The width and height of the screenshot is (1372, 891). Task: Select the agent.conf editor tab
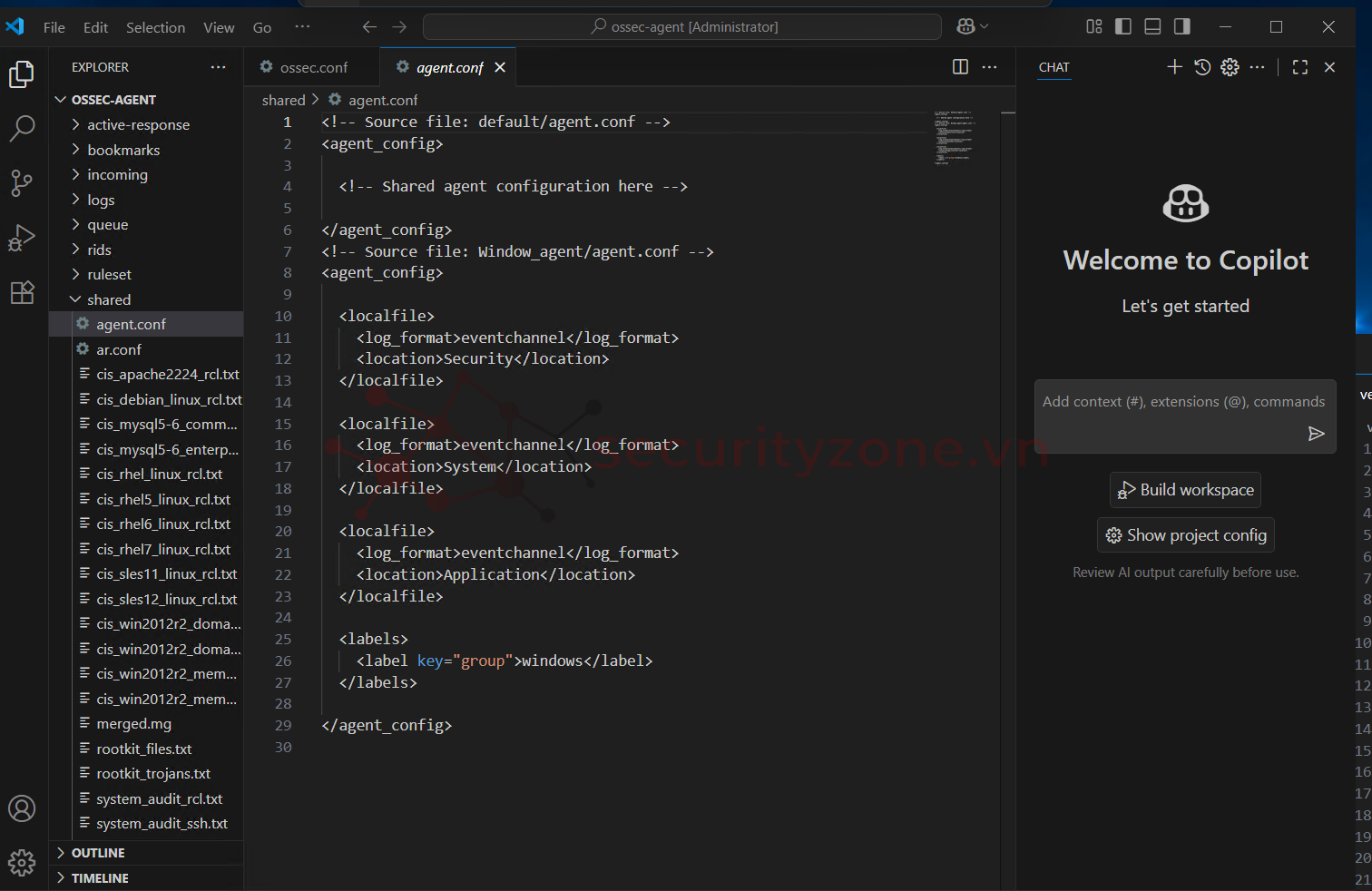click(x=448, y=67)
